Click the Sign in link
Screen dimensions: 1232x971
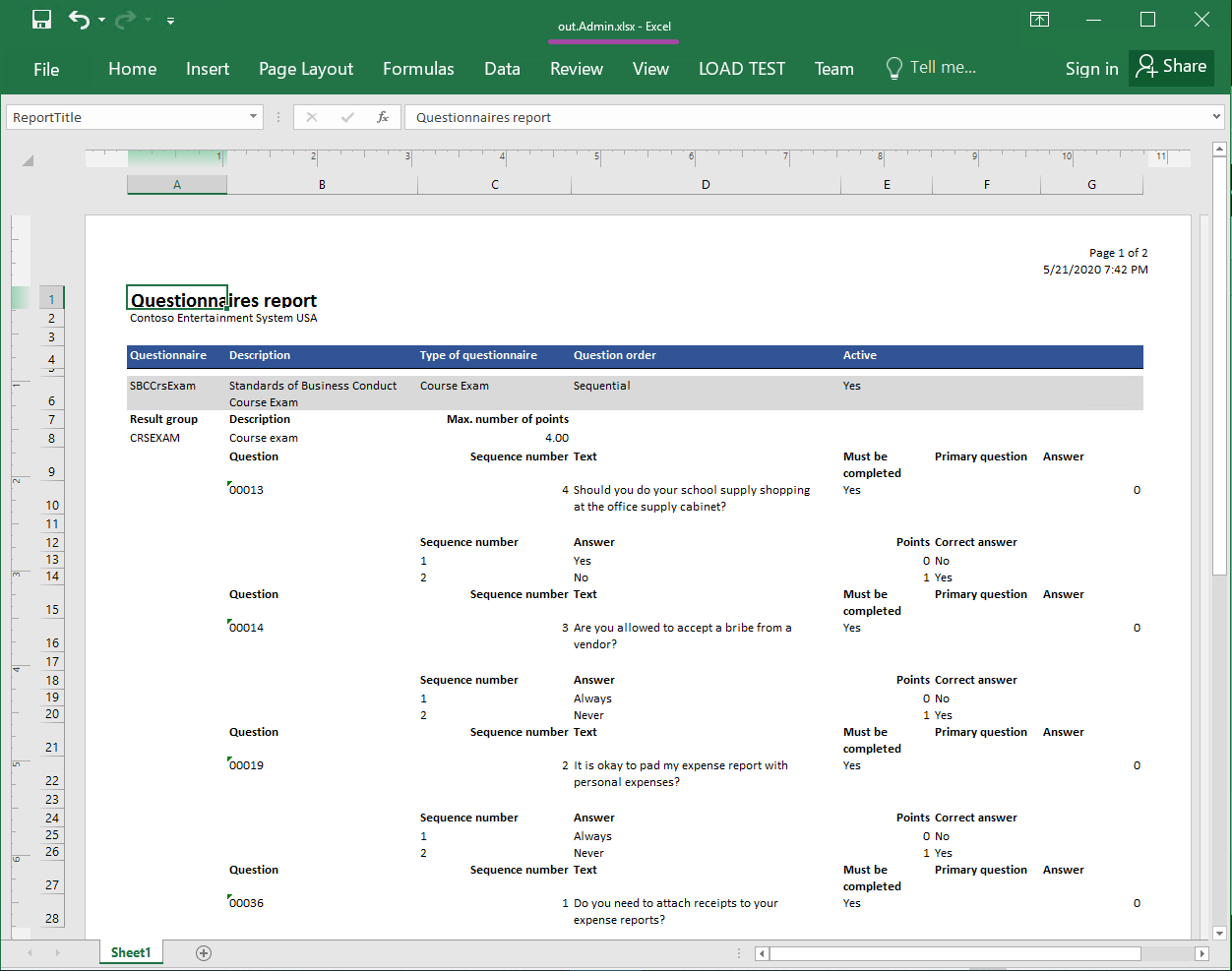(1091, 69)
